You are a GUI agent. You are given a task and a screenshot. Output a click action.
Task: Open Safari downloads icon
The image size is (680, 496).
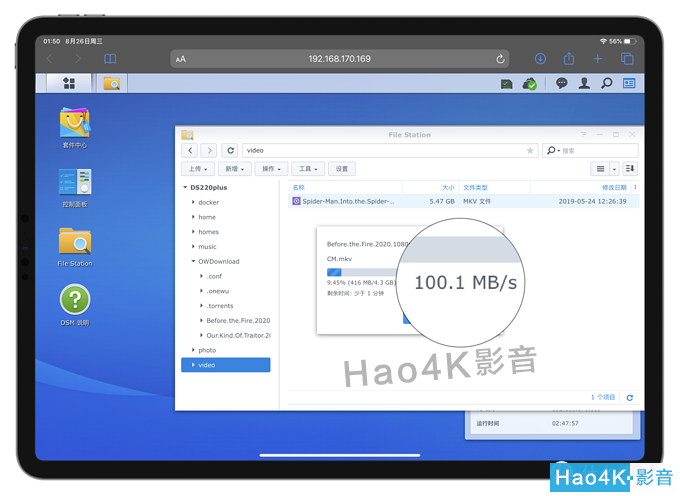540,59
